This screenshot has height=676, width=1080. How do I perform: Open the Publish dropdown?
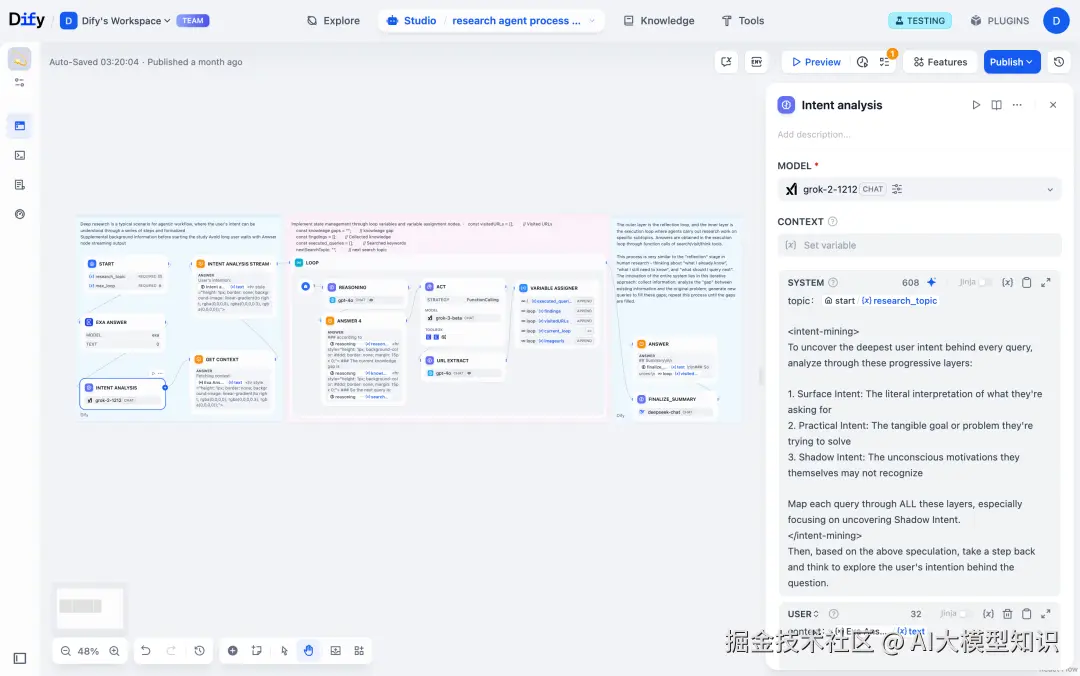pyautogui.click(x=1012, y=62)
